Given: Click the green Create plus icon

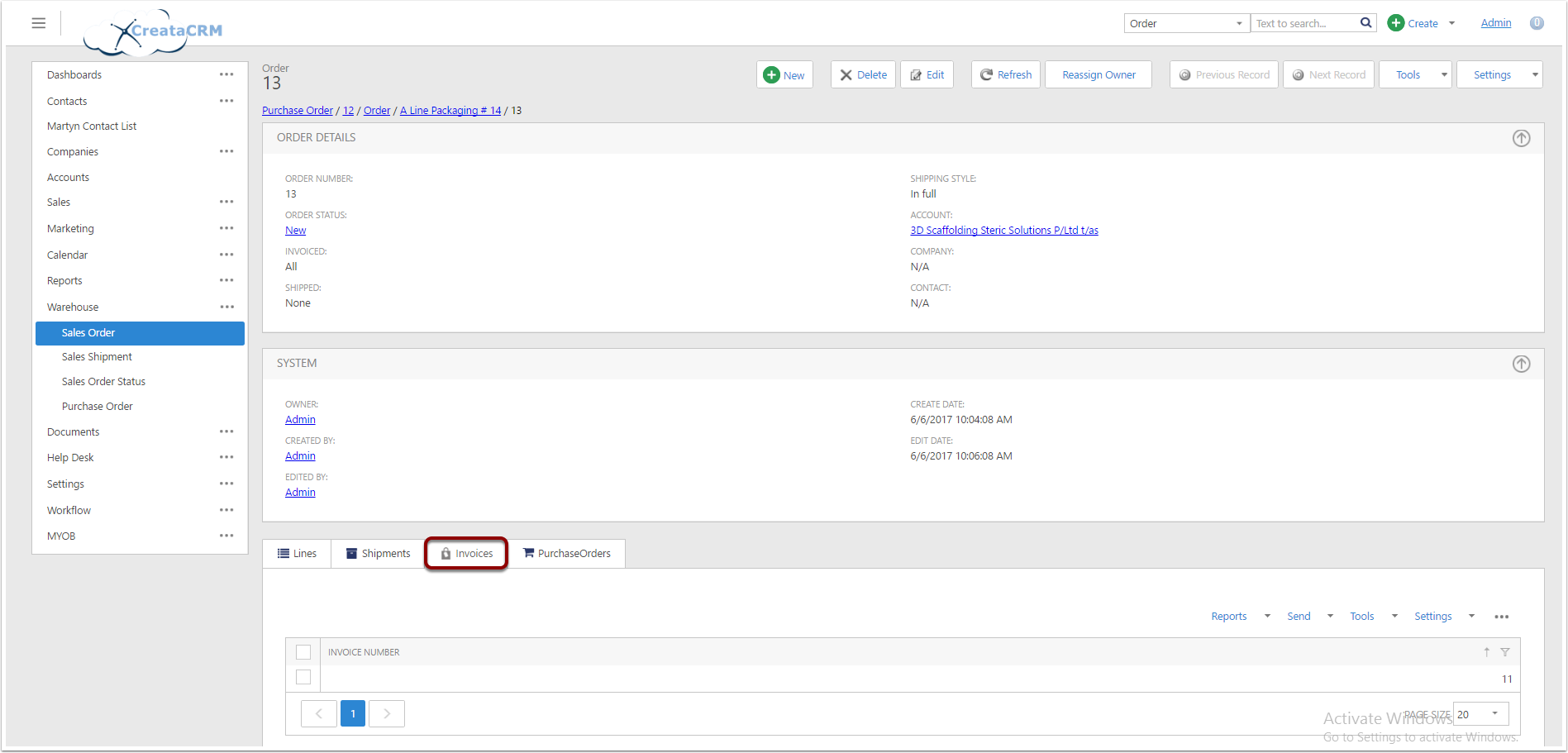Looking at the screenshot, I should 1396,23.
